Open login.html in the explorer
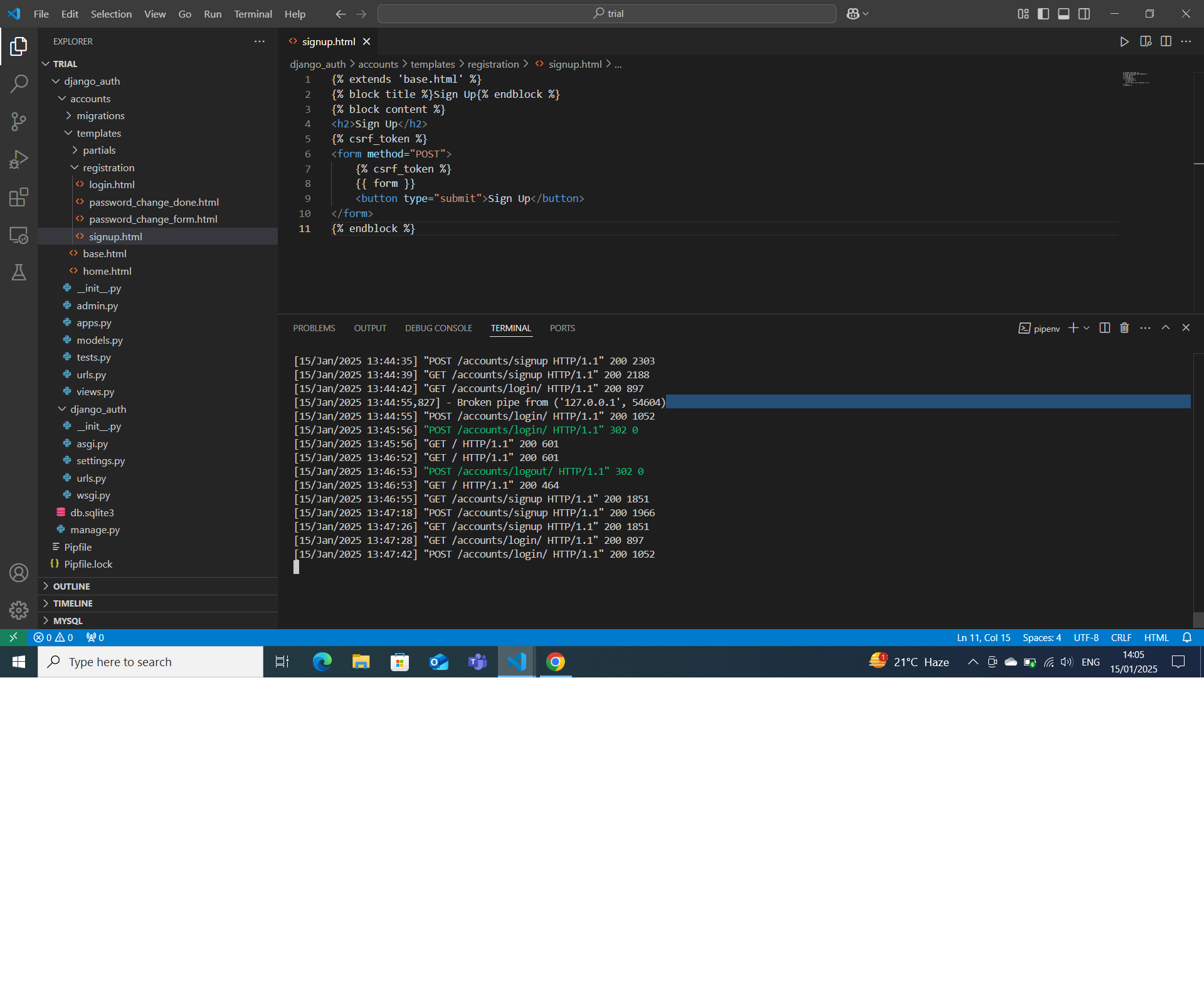The height and width of the screenshot is (1003, 1204). pyautogui.click(x=112, y=184)
